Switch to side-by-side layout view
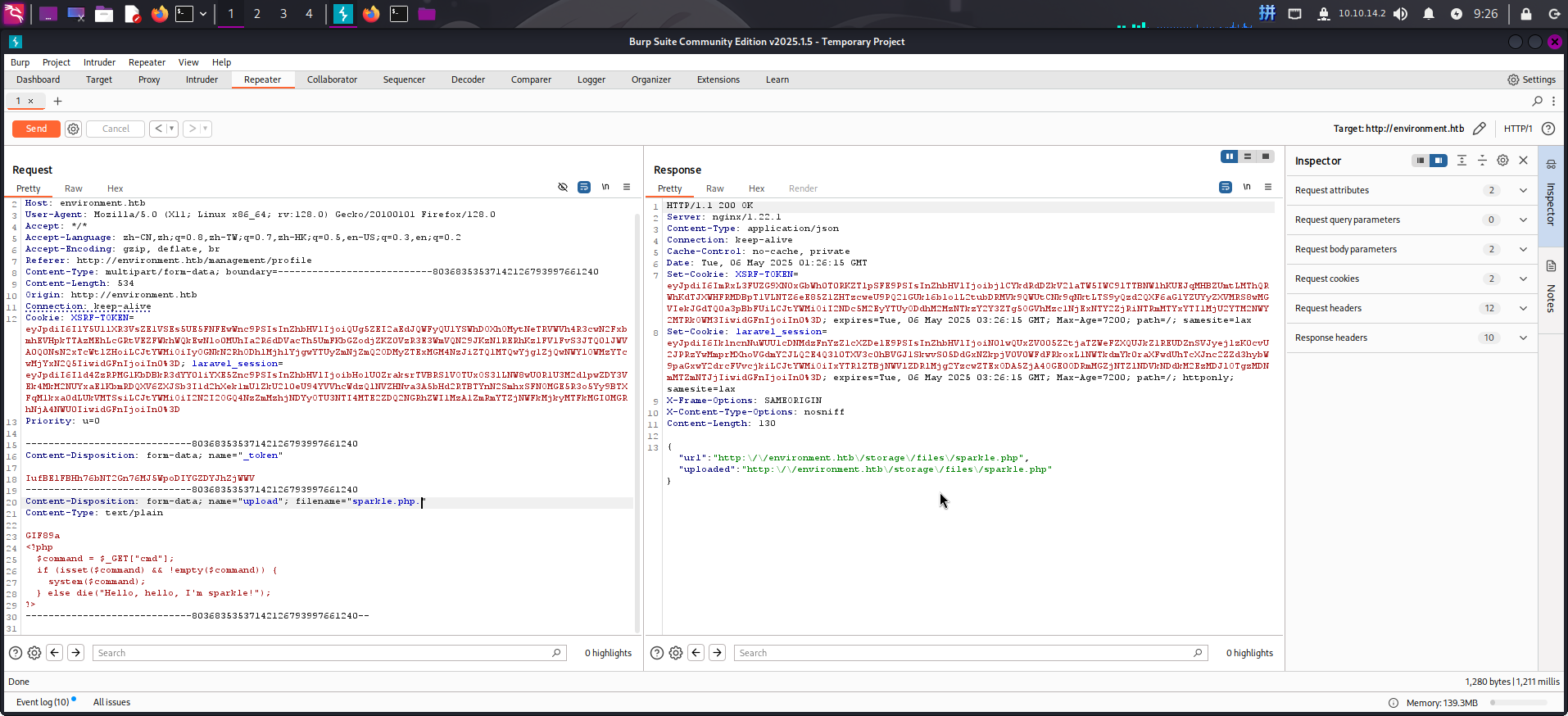 pos(1229,156)
